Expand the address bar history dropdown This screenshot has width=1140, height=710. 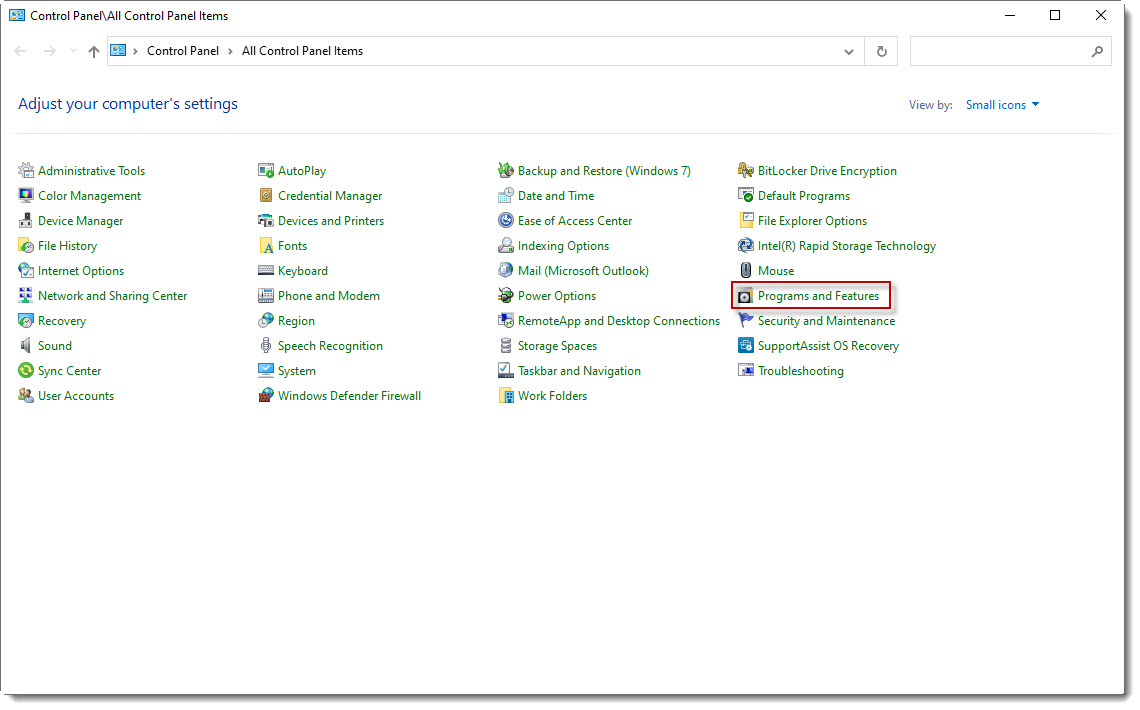pyautogui.click(x=848, y=52)
